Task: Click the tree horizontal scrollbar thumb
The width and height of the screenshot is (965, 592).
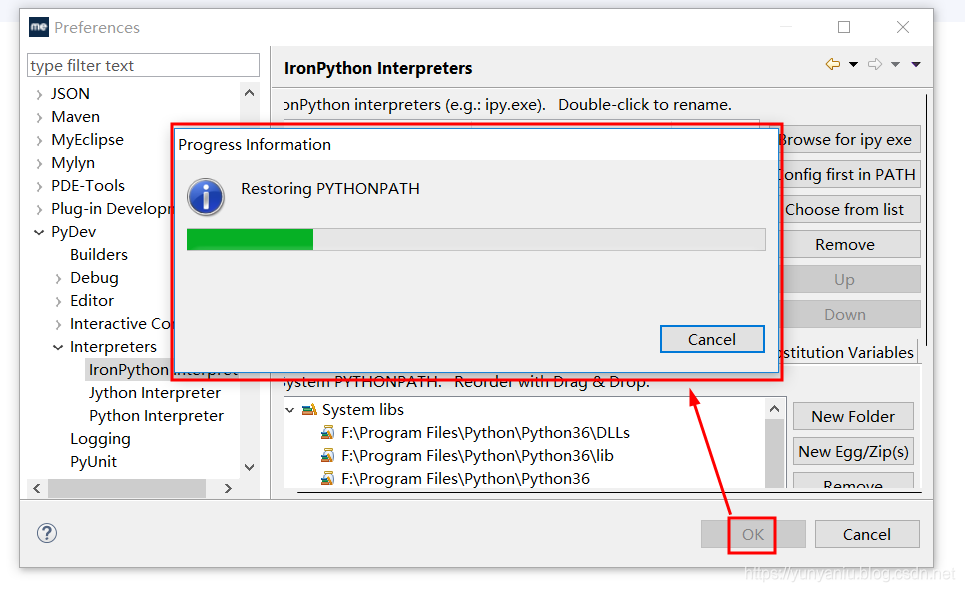Action: 127,489
